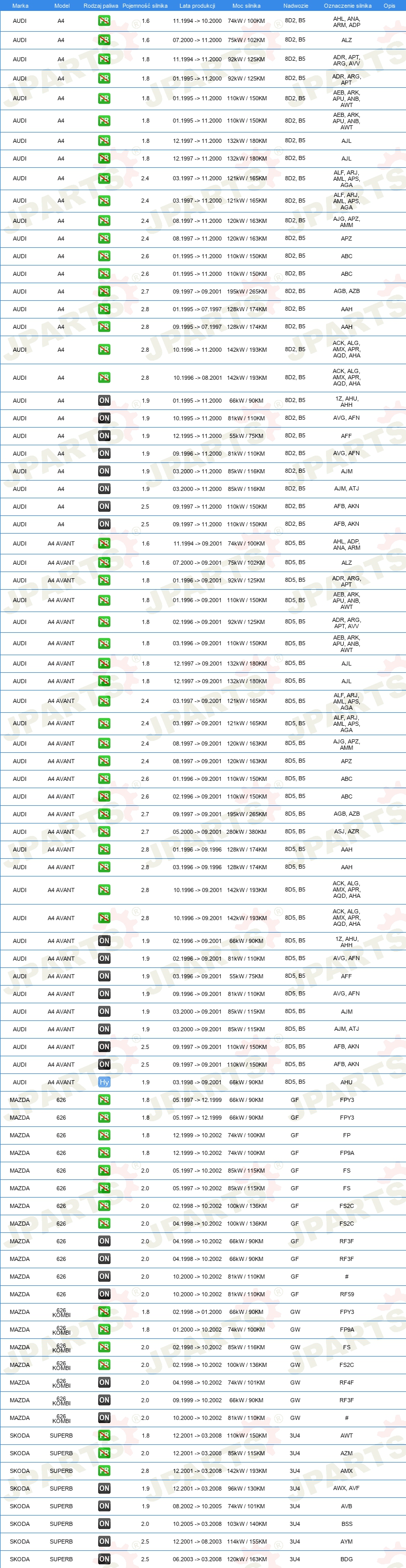406x1568 pixels.
Task: Click production years 12.2001 -> 08.2003
Action: (x=197, y=1541)
